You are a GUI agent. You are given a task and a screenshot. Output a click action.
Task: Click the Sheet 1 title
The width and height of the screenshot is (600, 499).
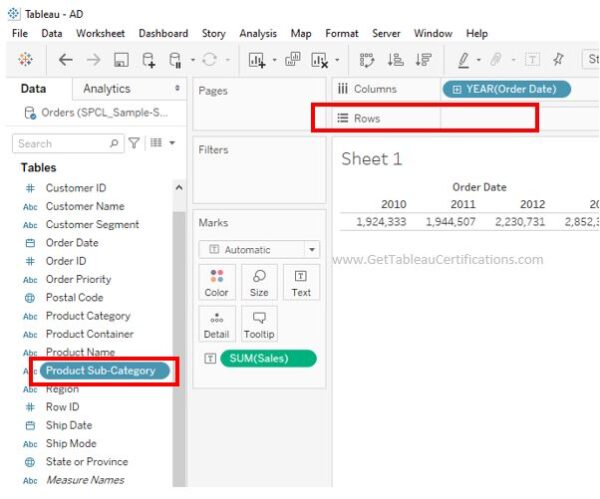[x=372, y=159]
